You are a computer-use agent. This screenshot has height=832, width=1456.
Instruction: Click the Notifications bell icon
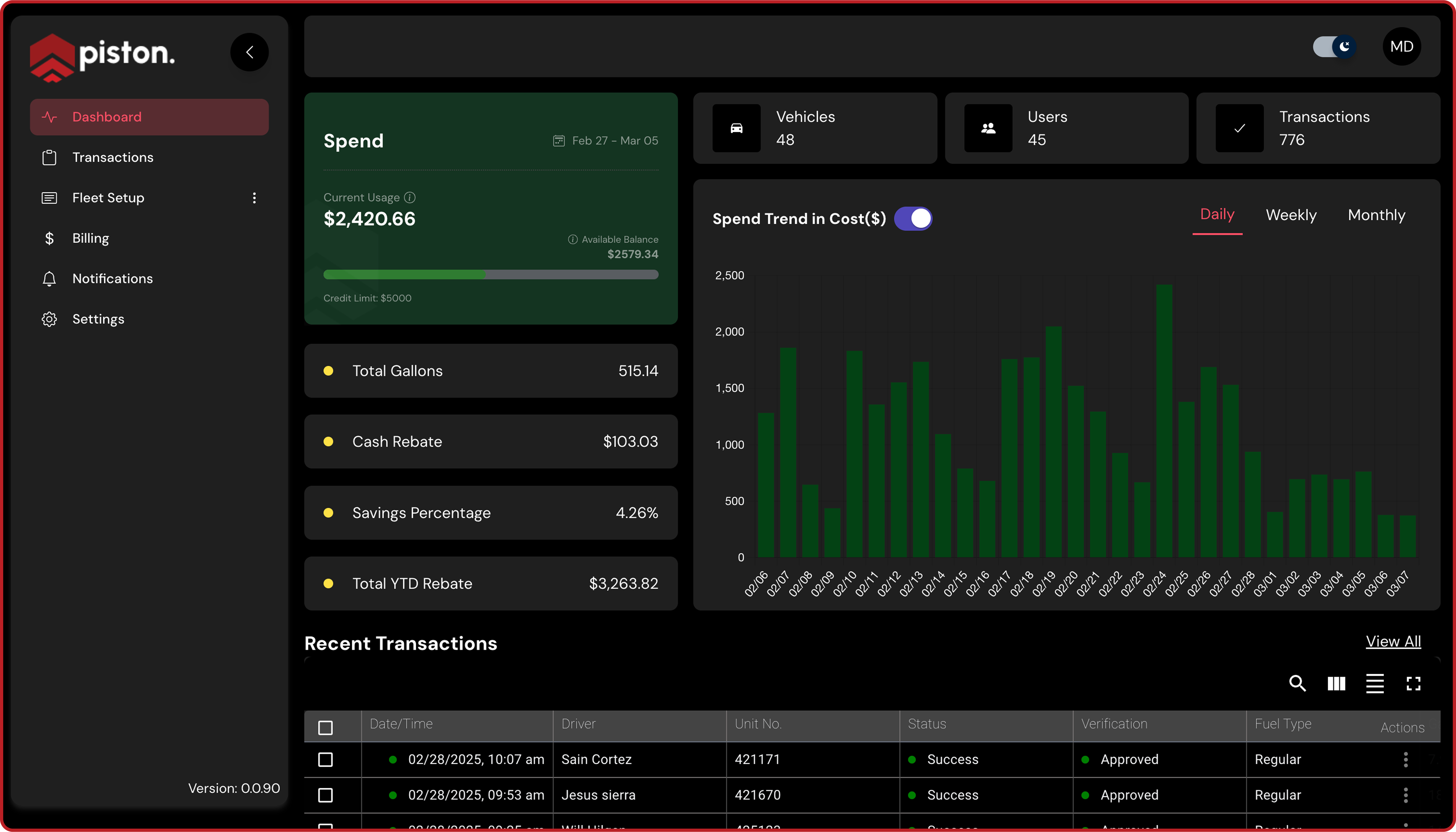49,278
